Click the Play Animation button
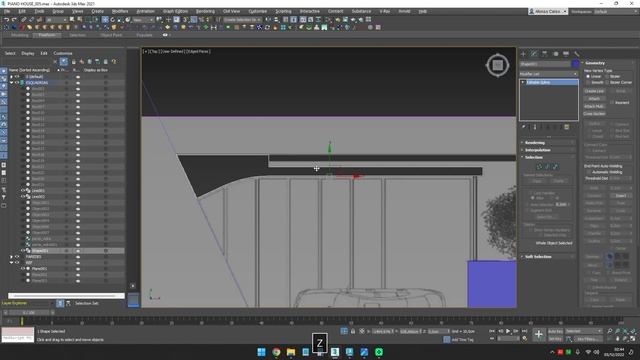The height and width of the screenshot is (360, 640). (508, 331)
